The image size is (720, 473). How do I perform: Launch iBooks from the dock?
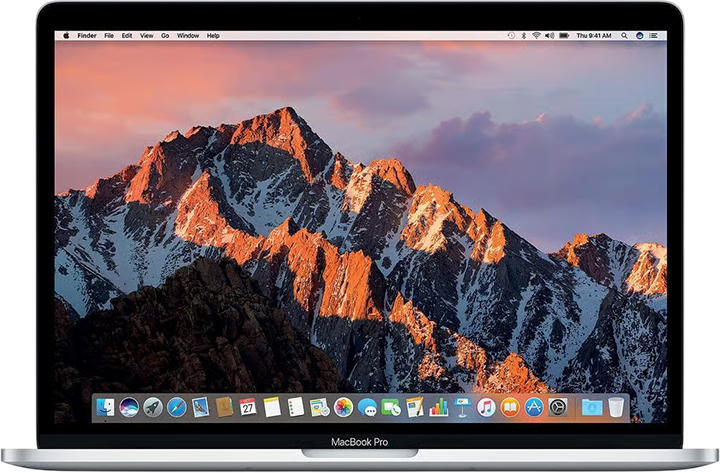tap(510, 407)
